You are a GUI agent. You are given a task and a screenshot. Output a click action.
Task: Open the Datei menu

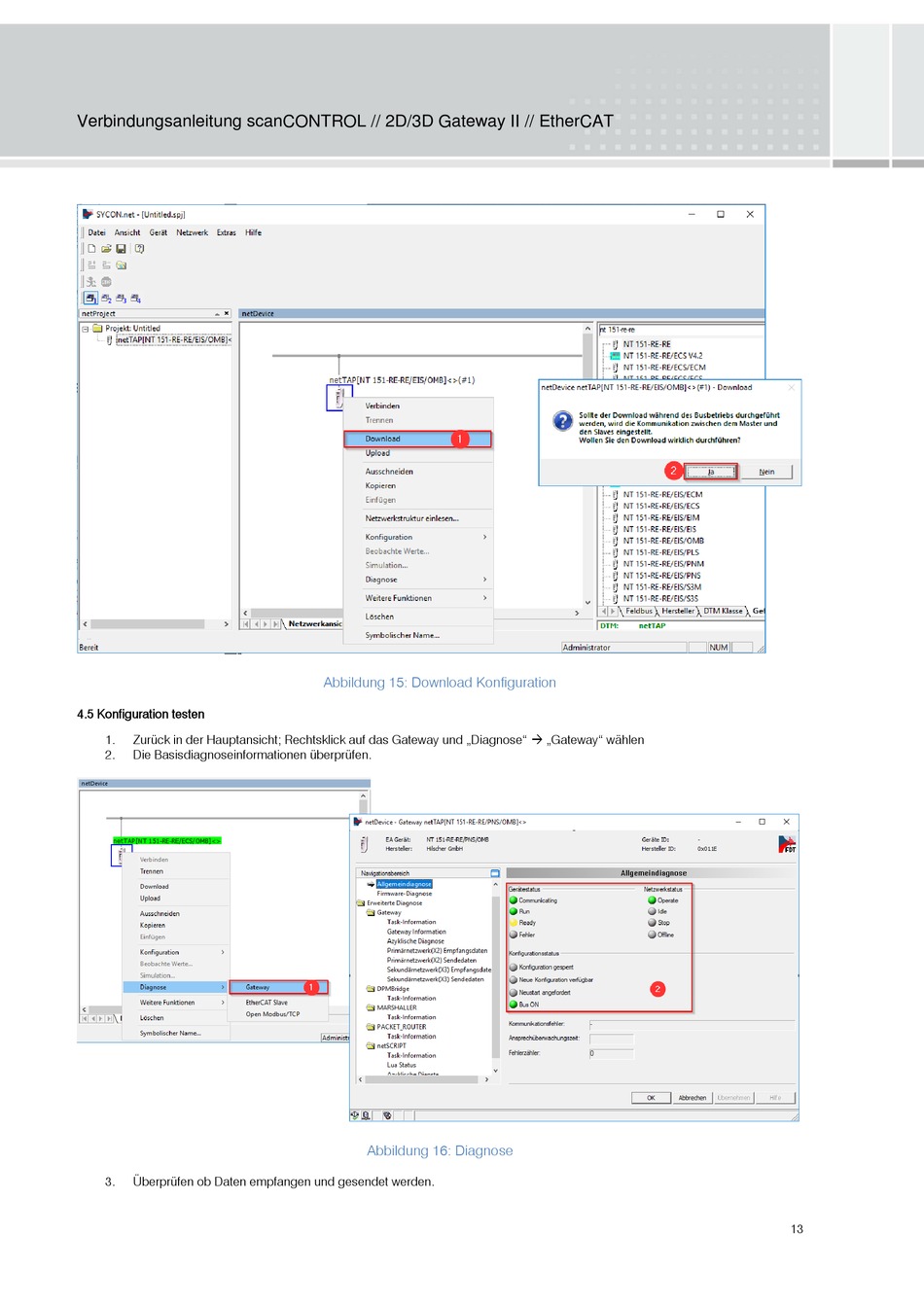[96, 233]
